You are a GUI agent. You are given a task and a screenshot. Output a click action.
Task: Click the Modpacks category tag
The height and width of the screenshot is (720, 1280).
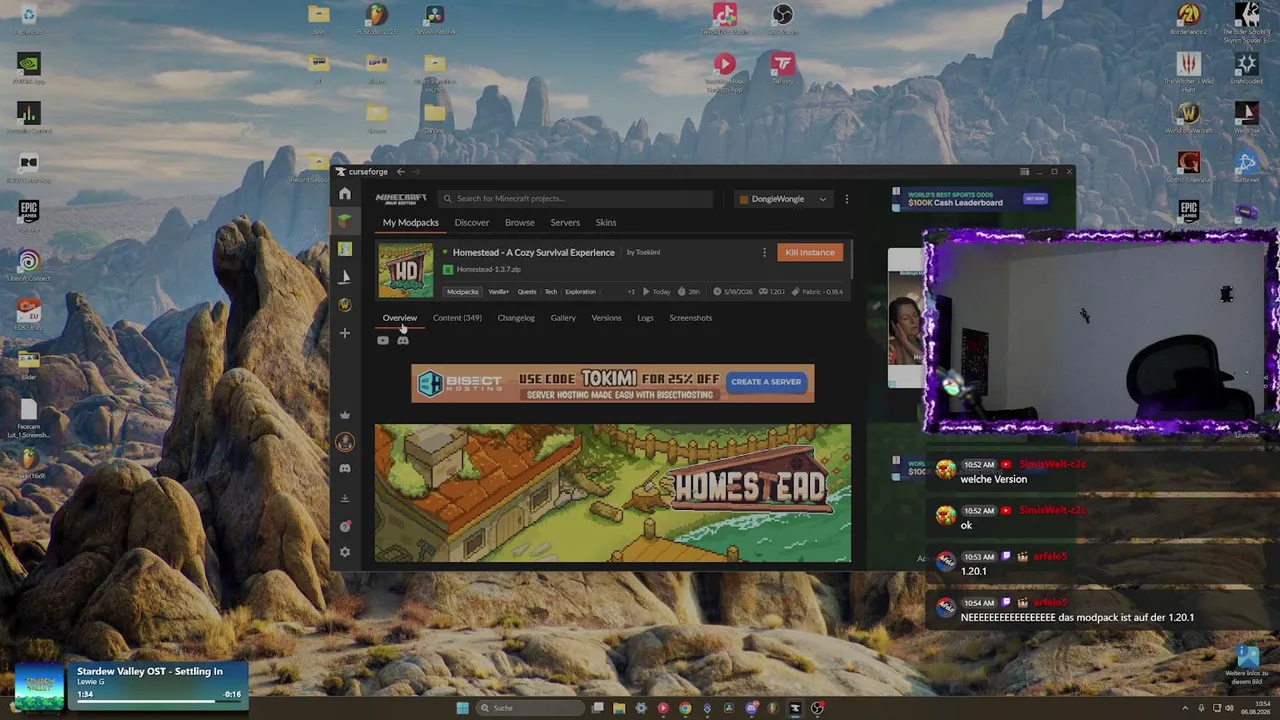click(x=462, y=292)
